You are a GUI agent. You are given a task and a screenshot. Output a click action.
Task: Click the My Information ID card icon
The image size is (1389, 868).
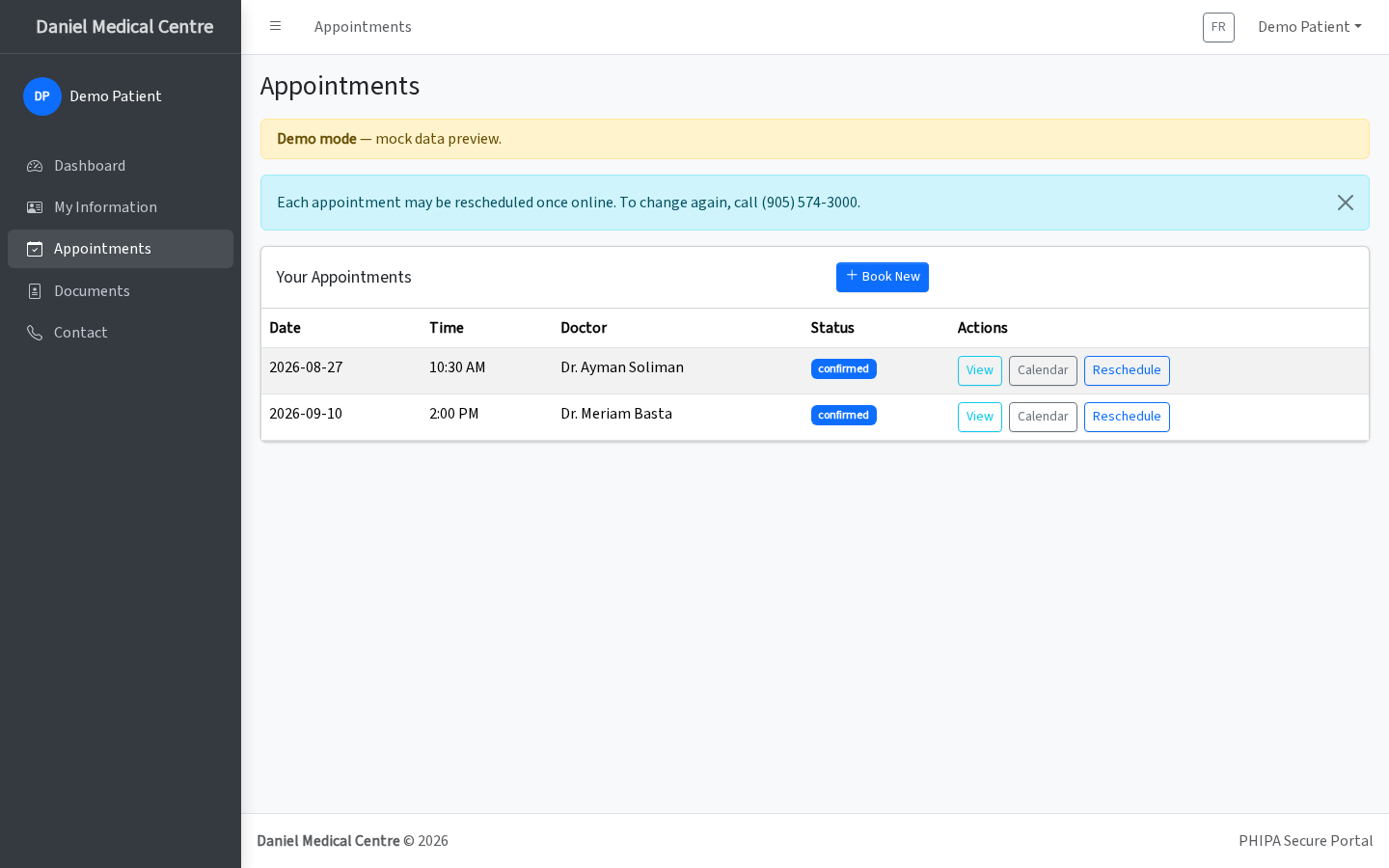[35, 207]
